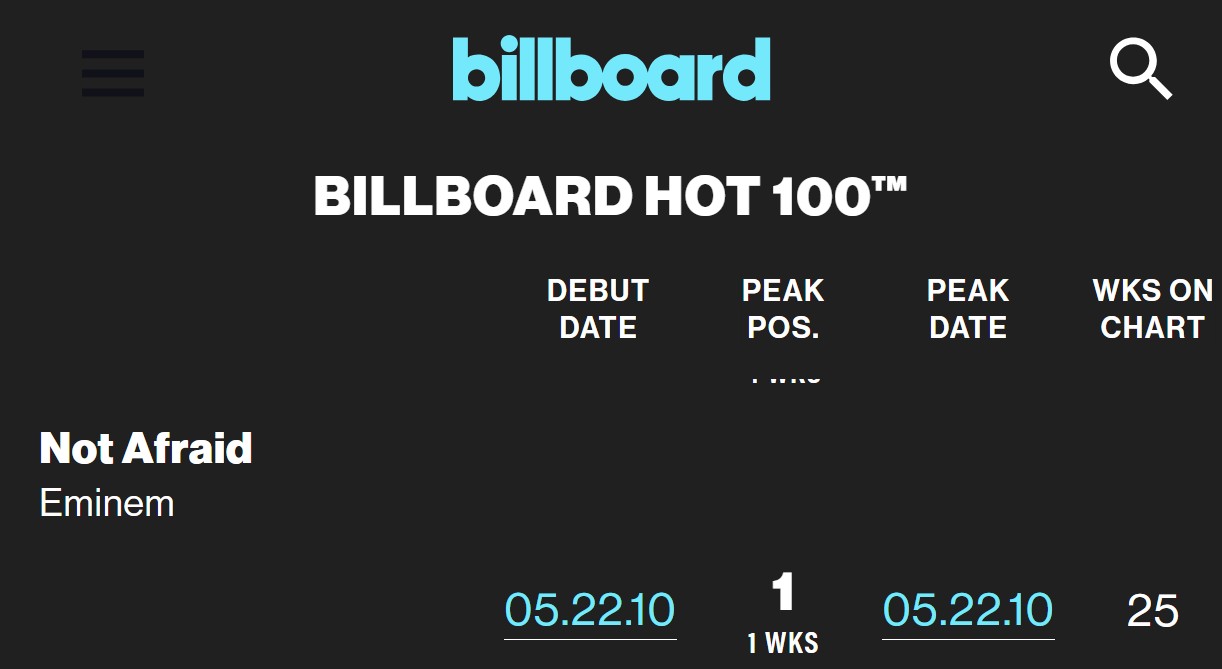Sort by the Debut Date column header
Image resolution: width=1222 pixels, height=669 pixels.
598,309
